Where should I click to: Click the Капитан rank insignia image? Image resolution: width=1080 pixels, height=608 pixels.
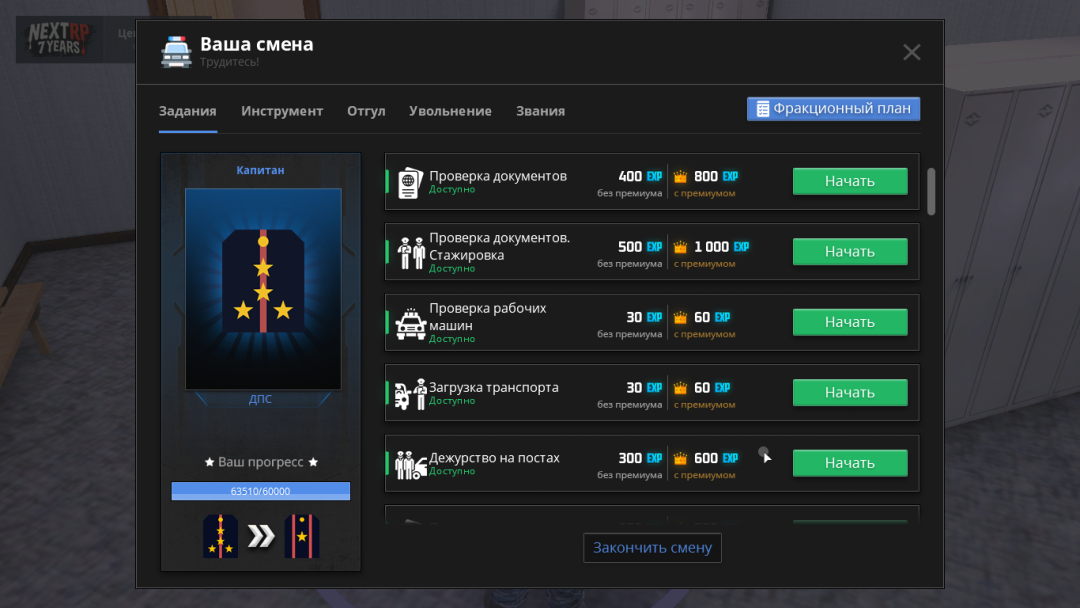(263, 288)
